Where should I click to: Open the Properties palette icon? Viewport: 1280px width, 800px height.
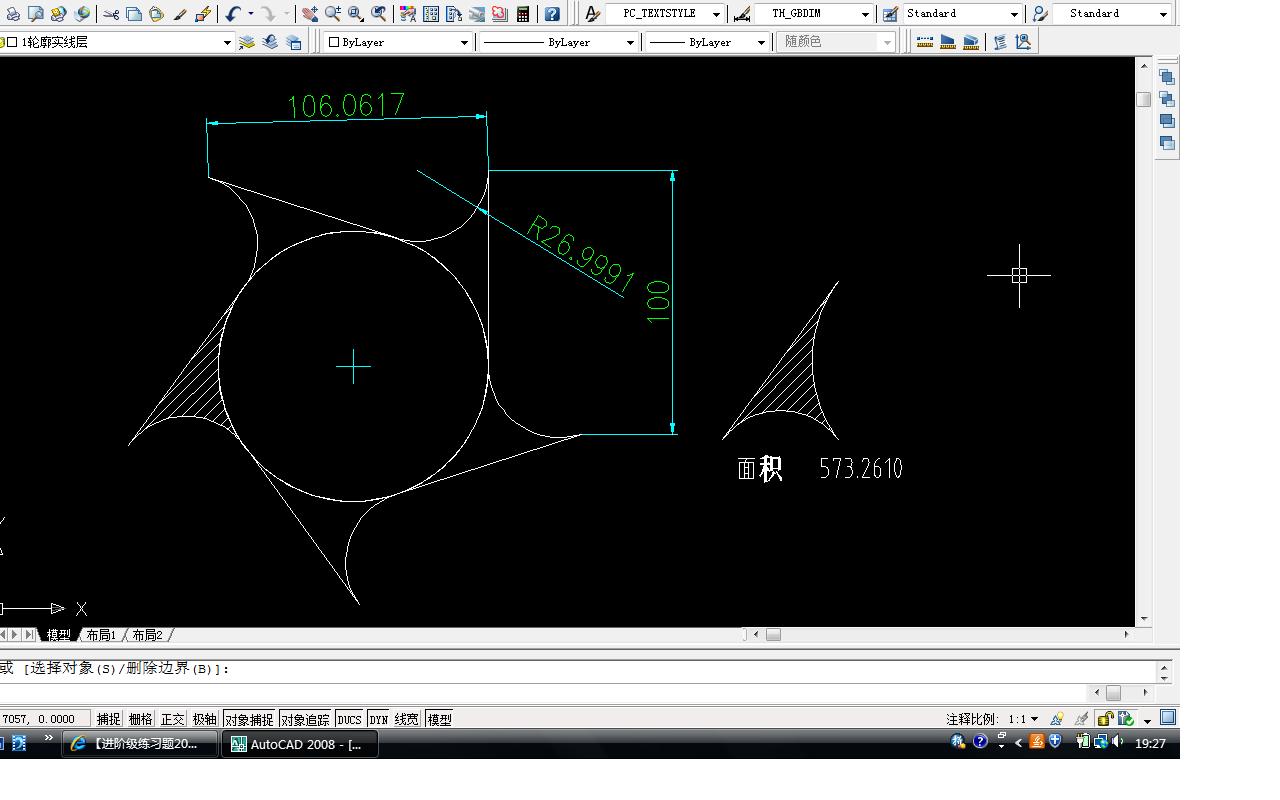pyautogui.click(x=408, y=14)
